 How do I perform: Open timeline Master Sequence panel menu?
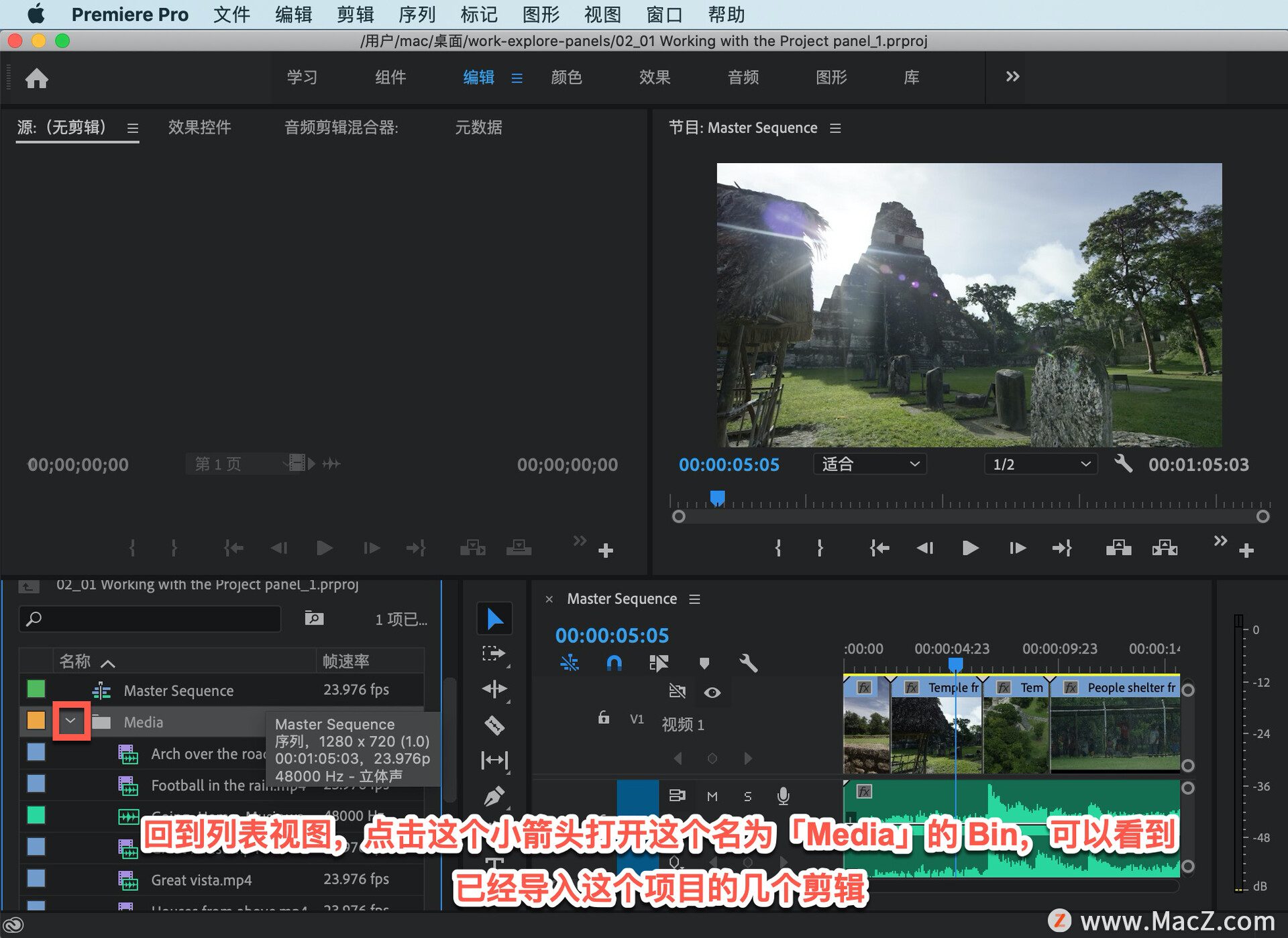pos(694,598)
